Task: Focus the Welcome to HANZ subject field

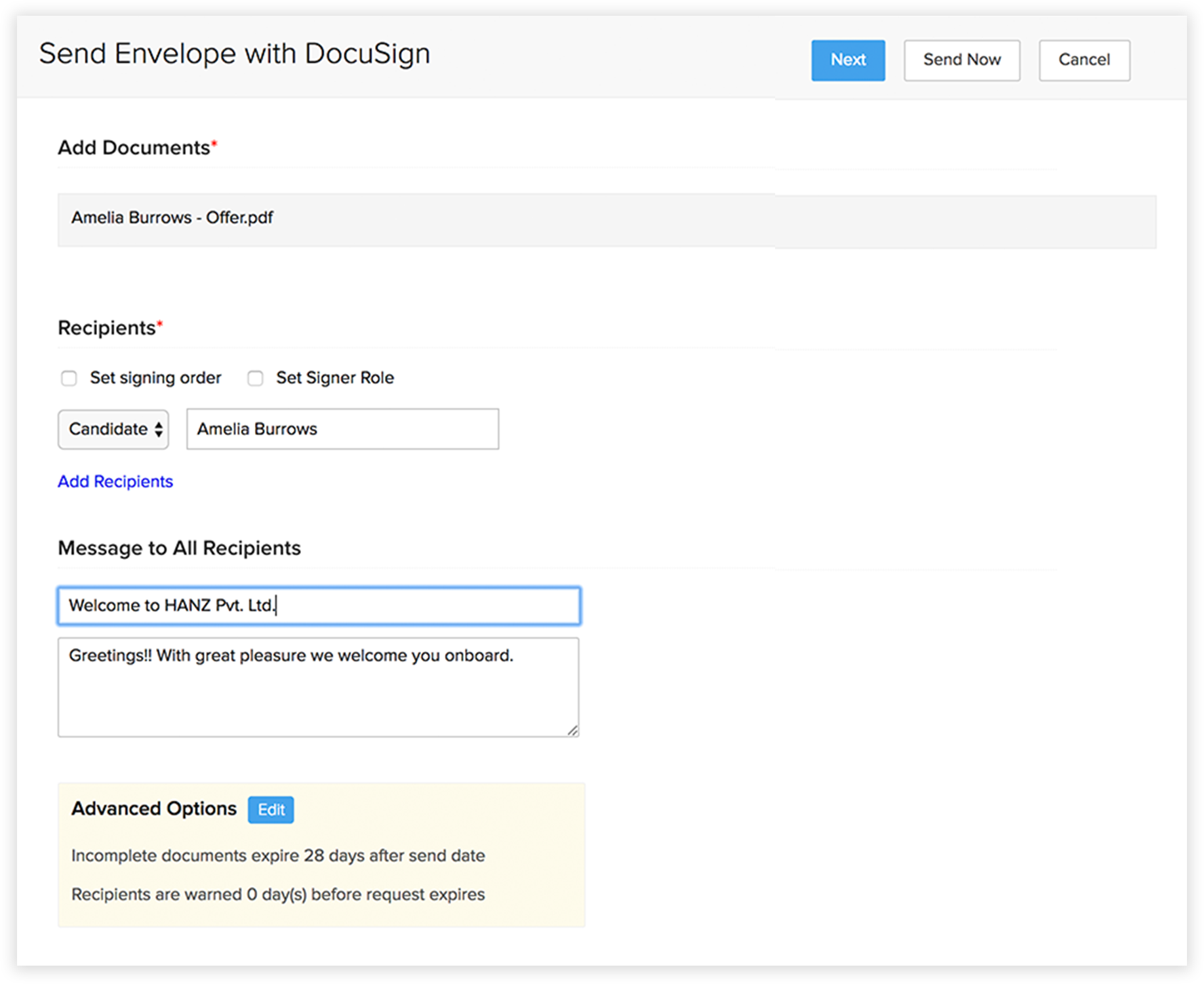Action: (x=319, y=605)
